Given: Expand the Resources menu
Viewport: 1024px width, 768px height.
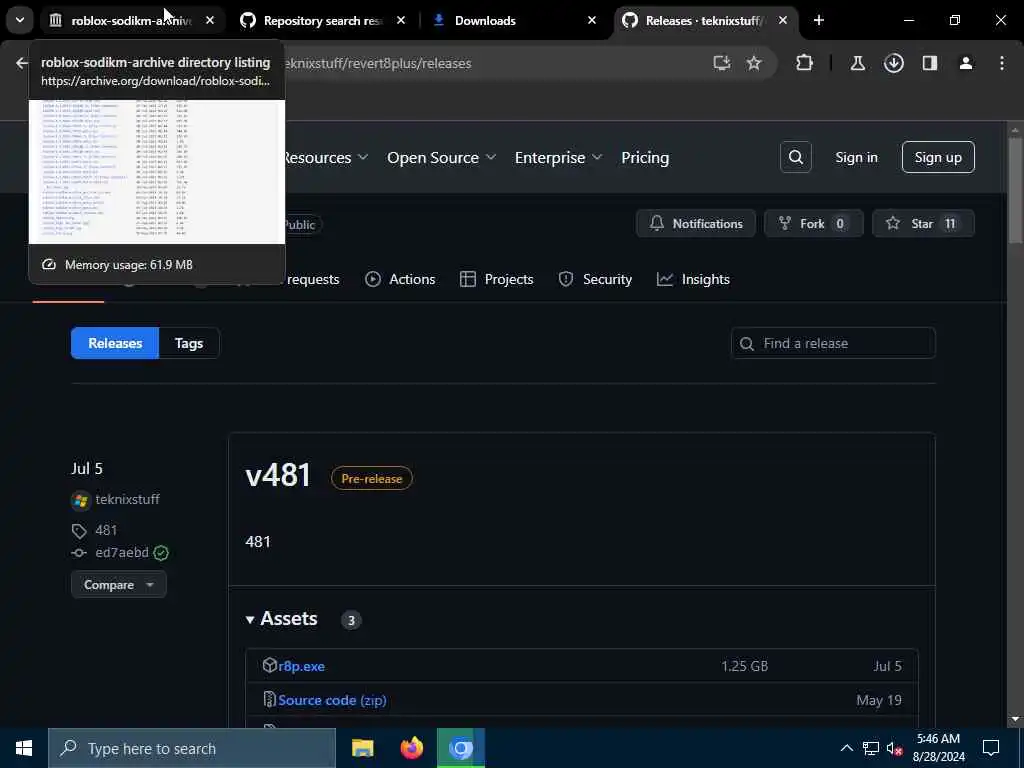Looking at the screenshot, I should click(x=327, y=158).
